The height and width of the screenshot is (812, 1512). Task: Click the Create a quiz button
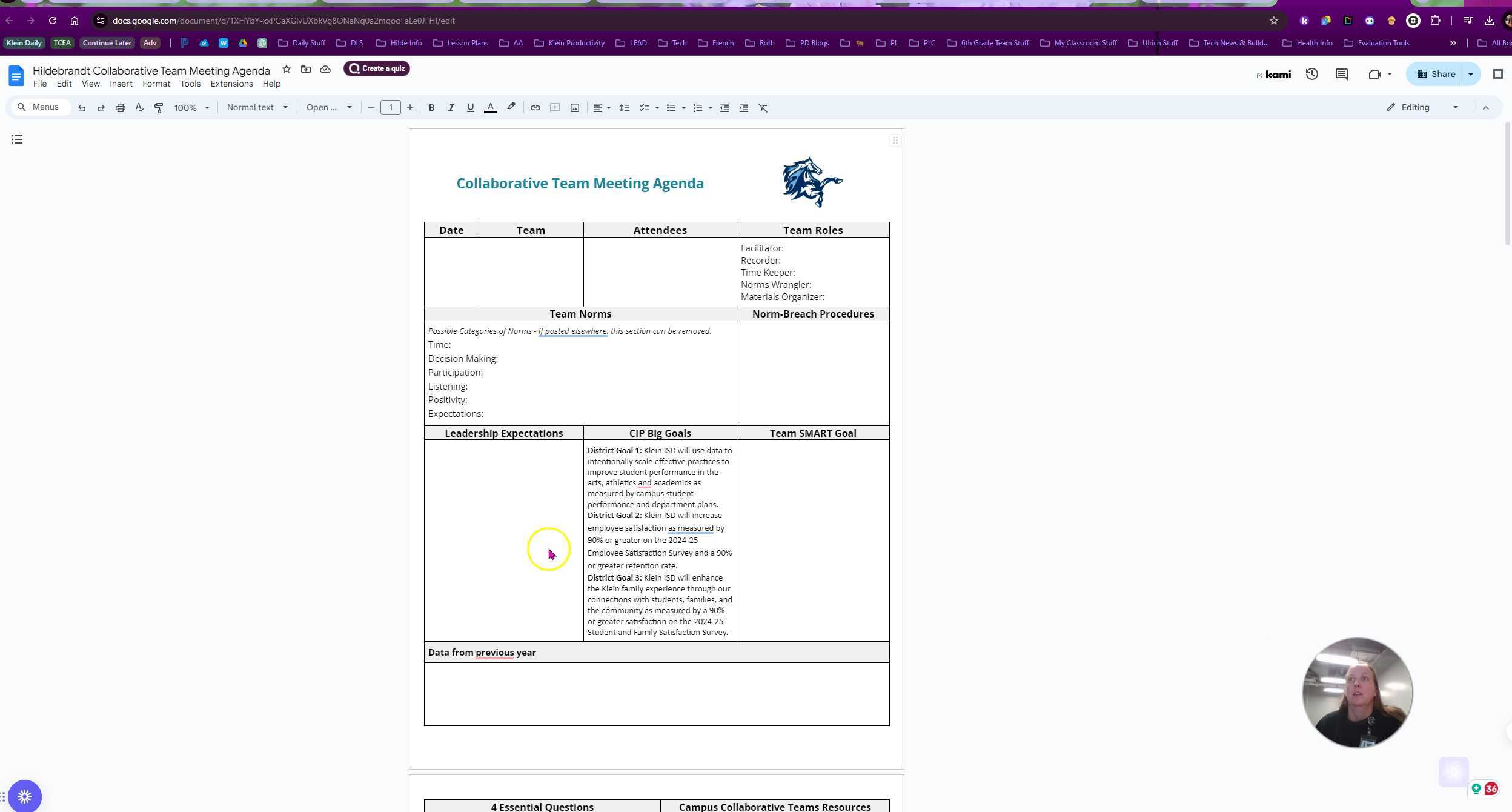(377, 68)
